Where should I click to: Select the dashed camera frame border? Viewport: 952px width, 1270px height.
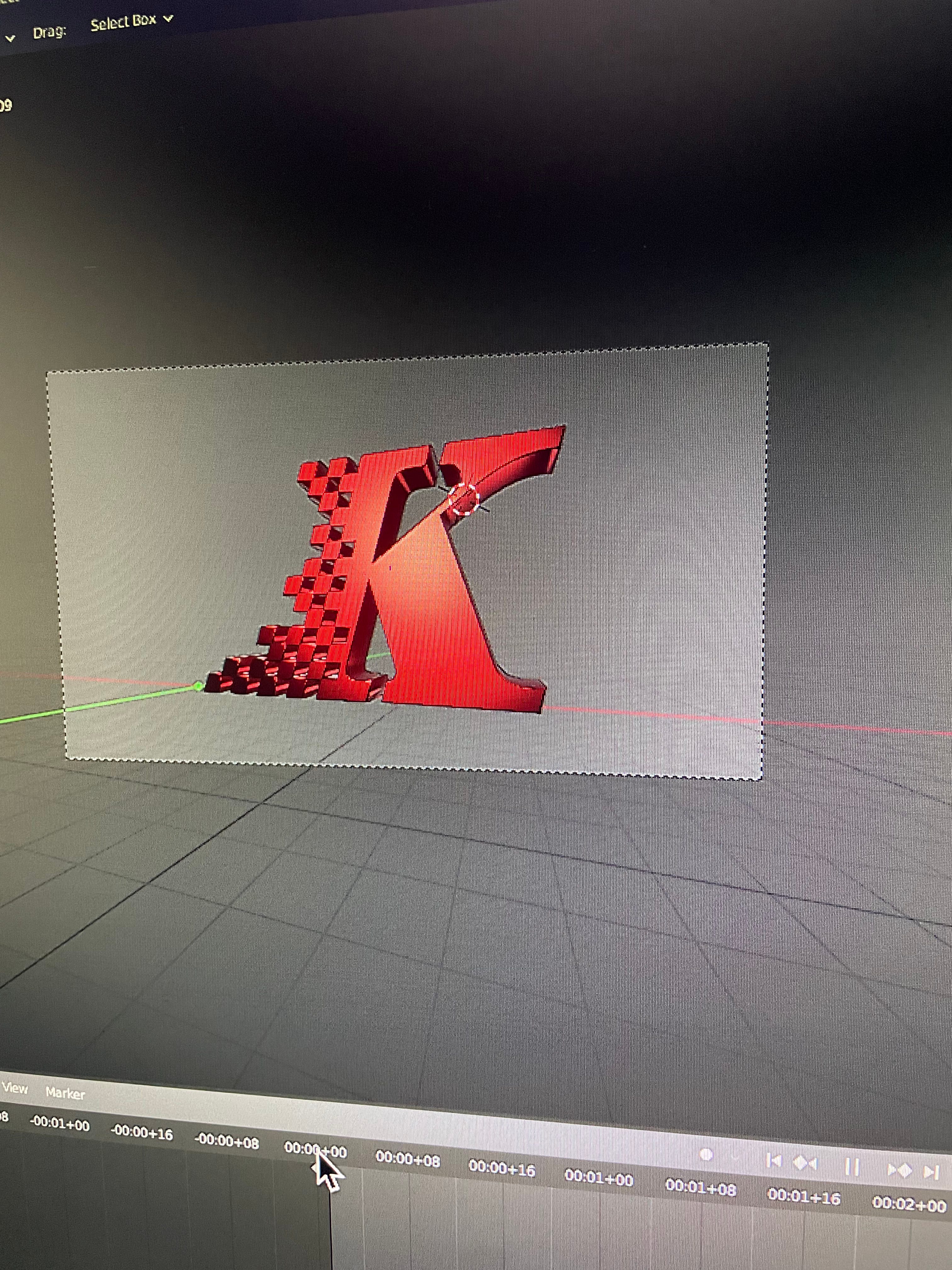click(402, 359)
